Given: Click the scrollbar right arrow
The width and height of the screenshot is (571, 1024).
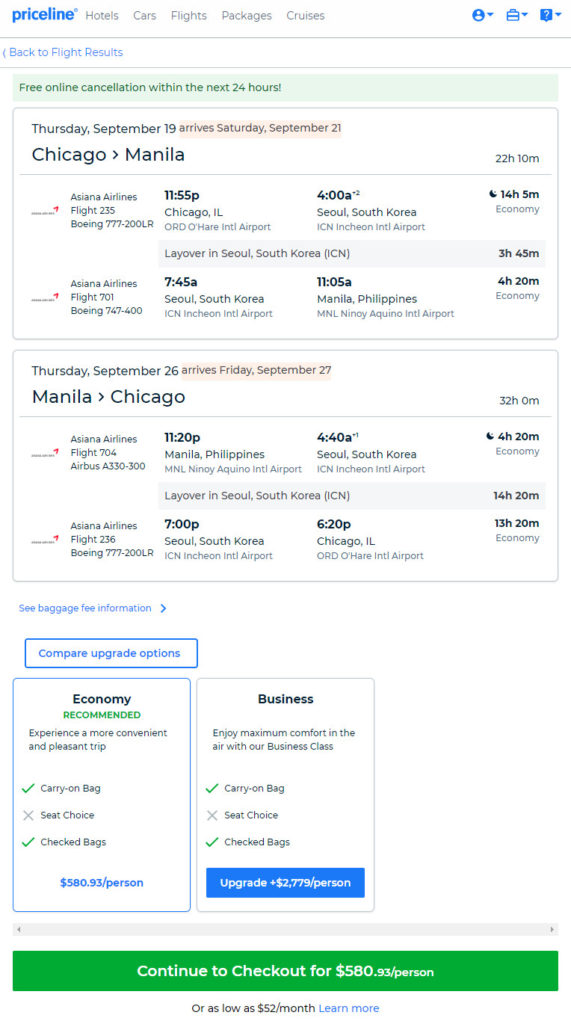Looking at the screenshot, I should [552, 929].
